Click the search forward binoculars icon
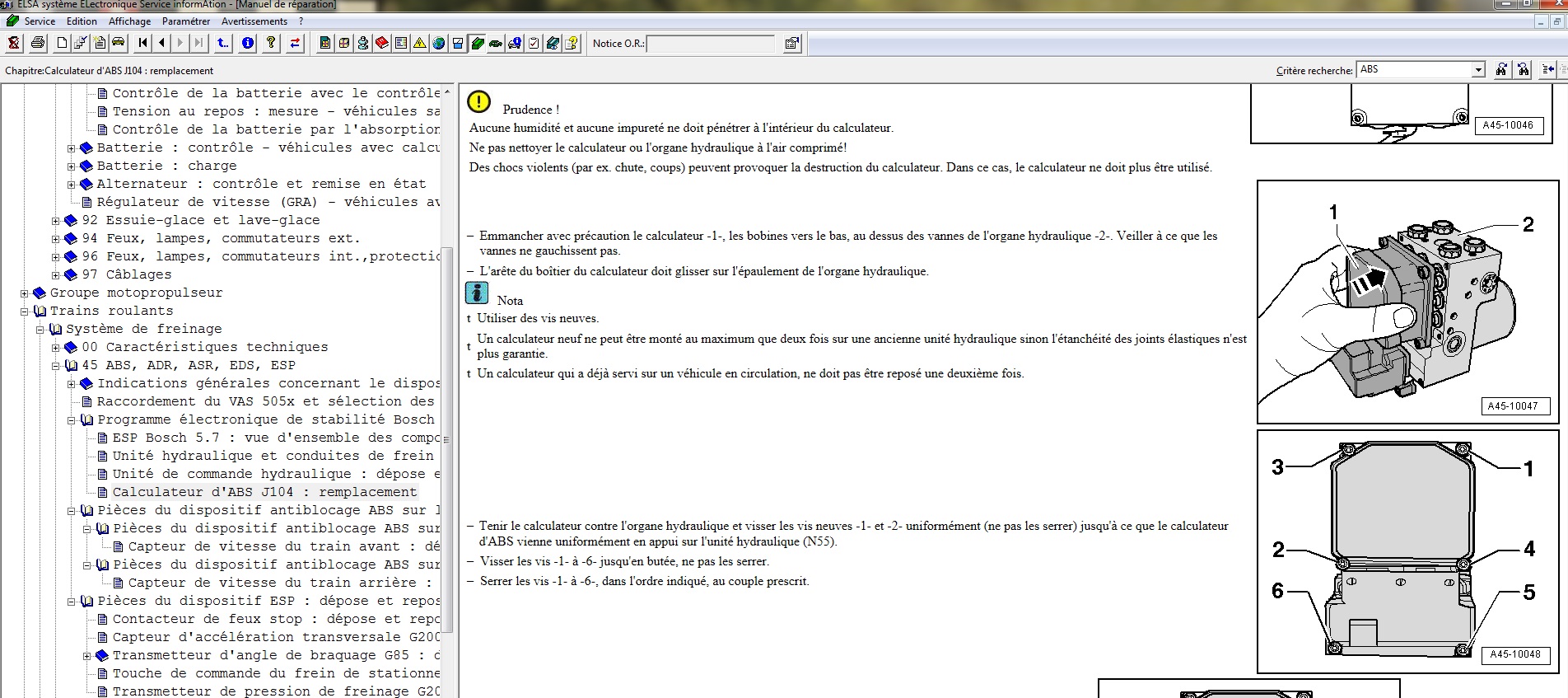 coord(1501,70)
